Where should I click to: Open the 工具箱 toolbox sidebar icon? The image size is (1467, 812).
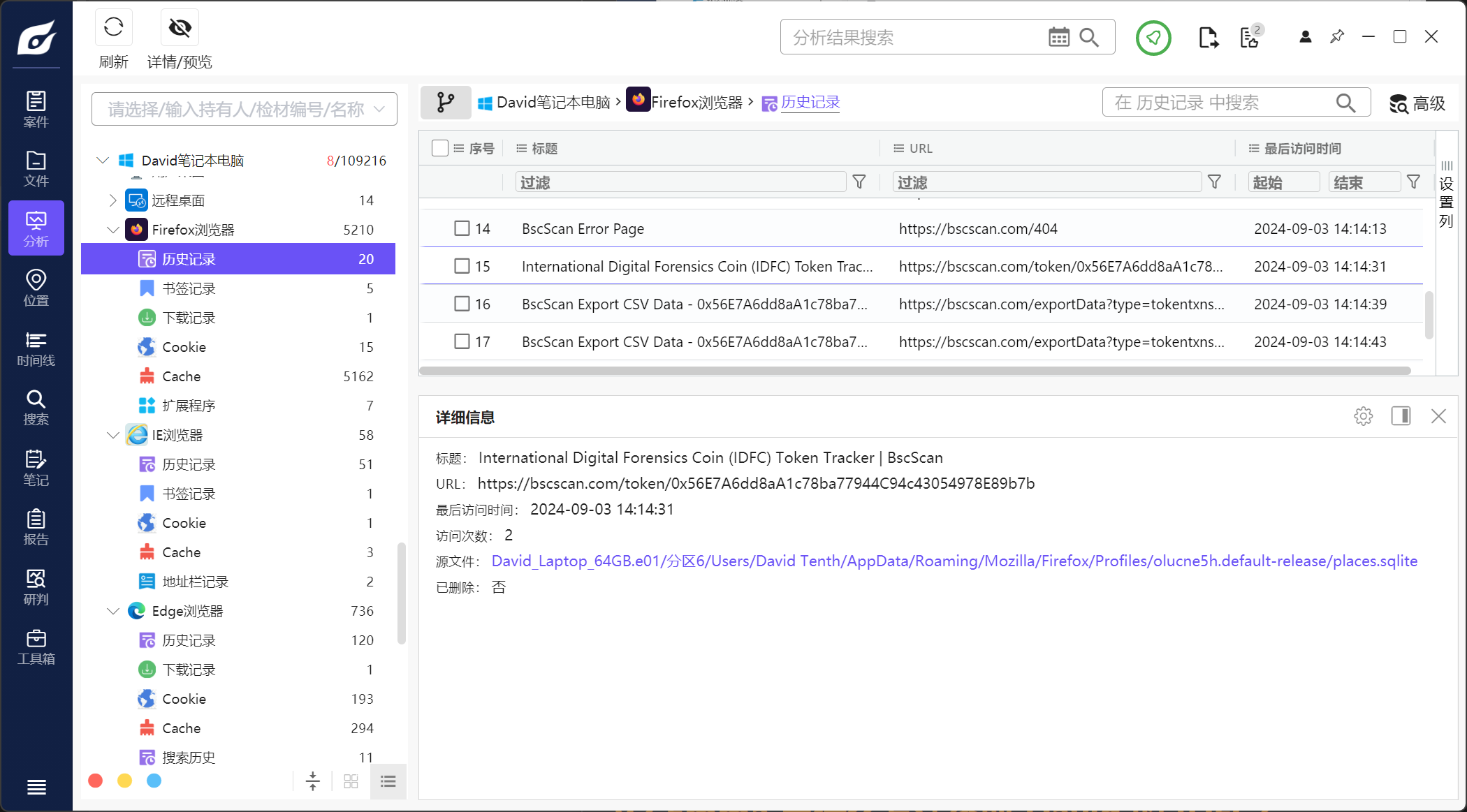click(x=36, y=647)
